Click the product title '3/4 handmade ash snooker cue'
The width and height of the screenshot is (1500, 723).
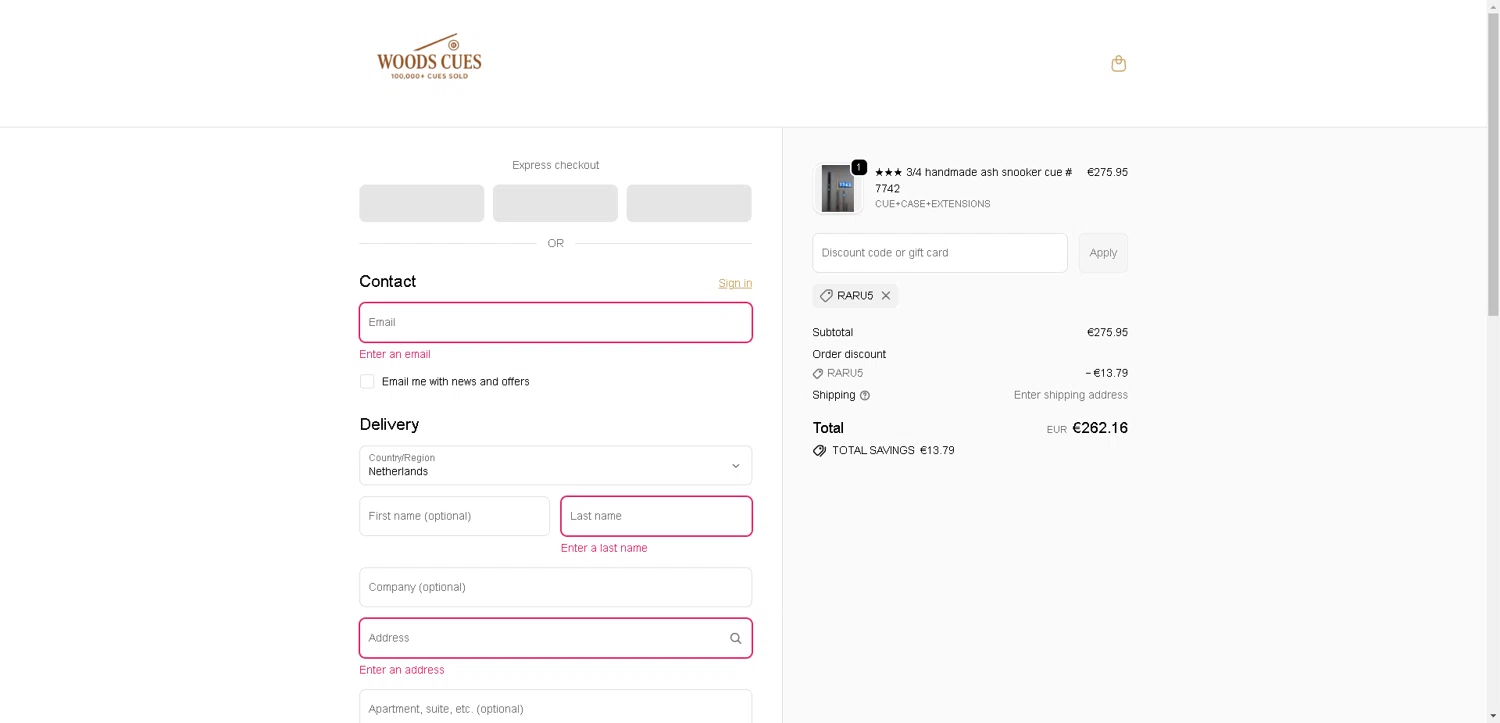(974, 180)
